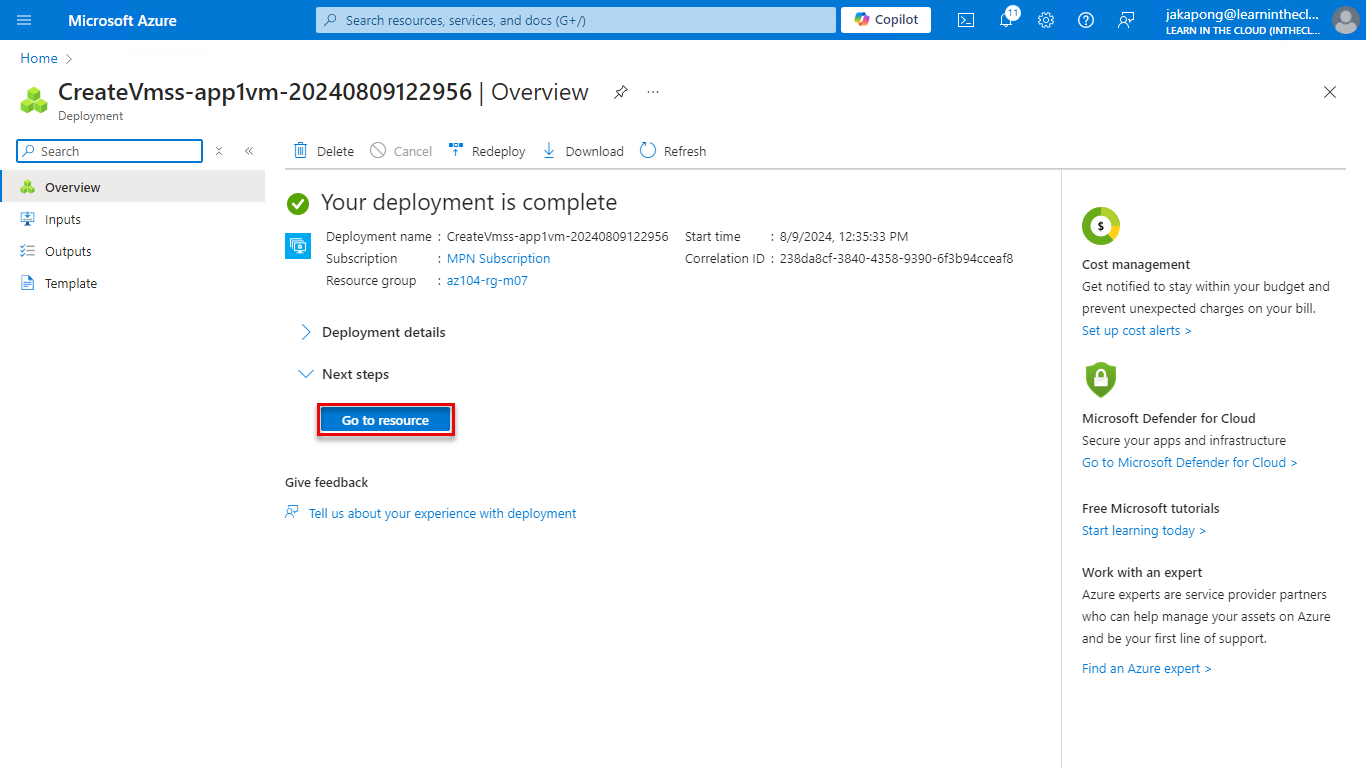Open MPN Subscription link
The image size is (1366, 768).
pos(498,258)
